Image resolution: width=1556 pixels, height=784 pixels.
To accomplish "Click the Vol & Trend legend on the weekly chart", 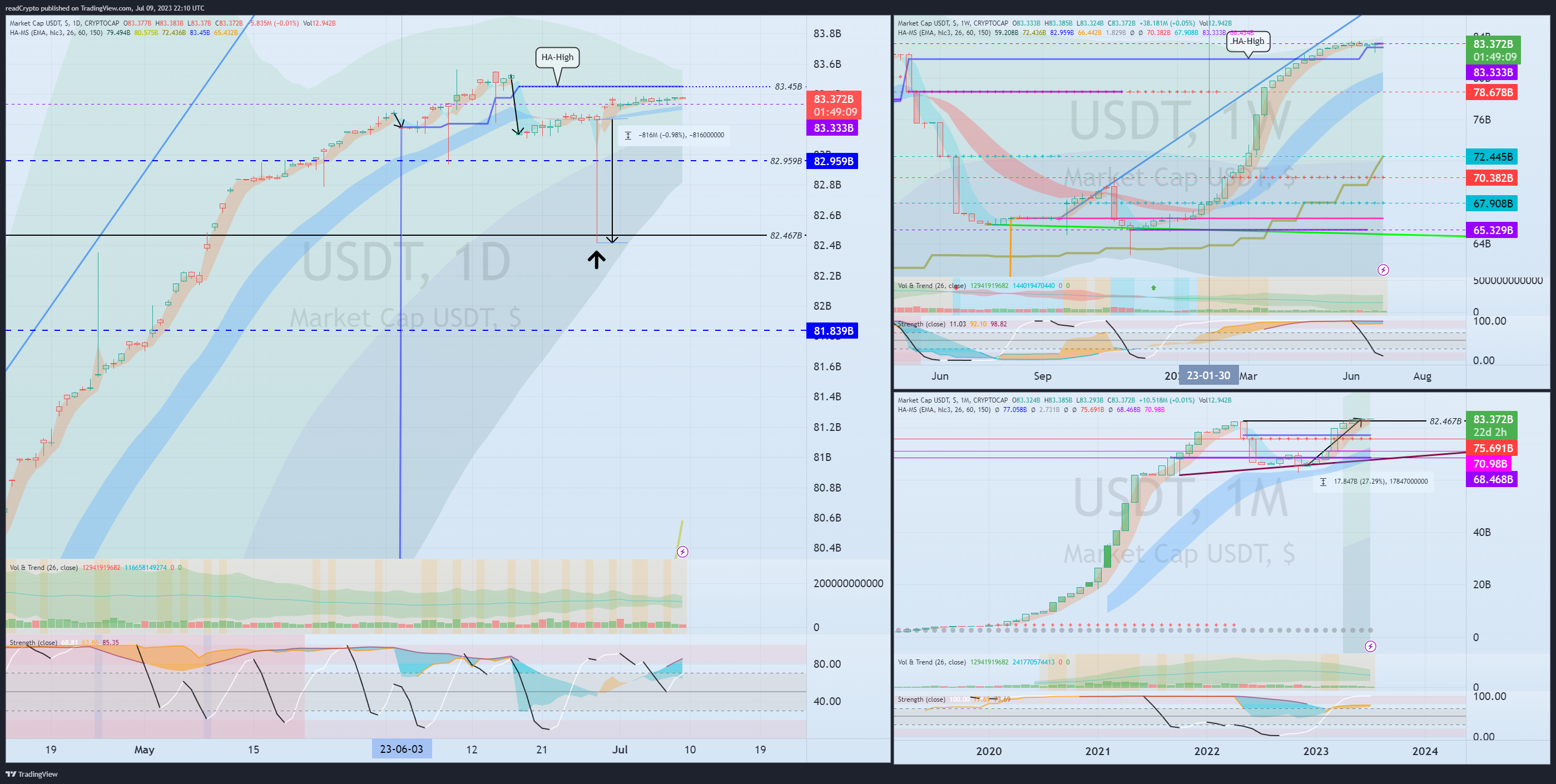I will [x=931, y=286].
